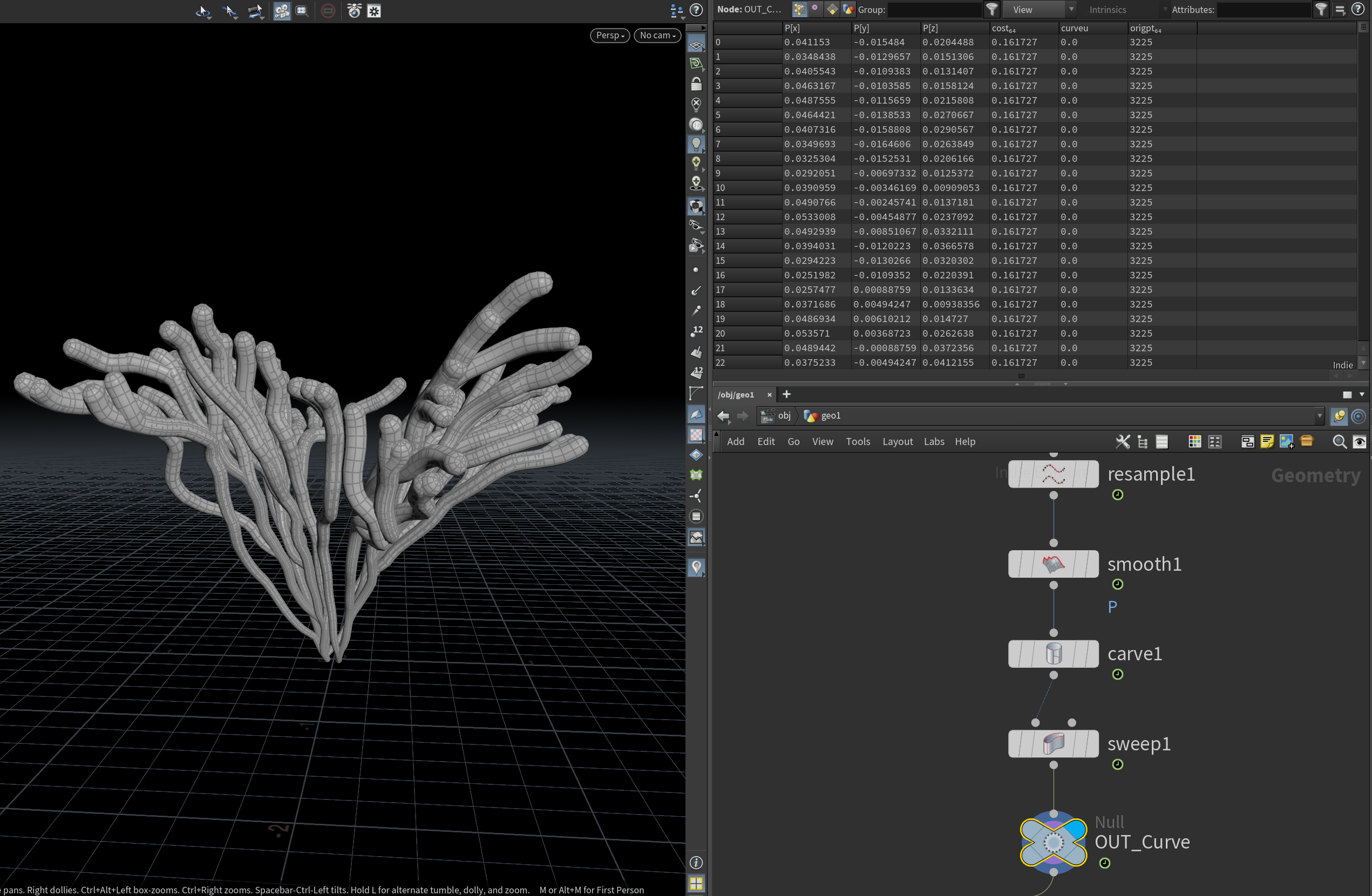Click the Group filter funnel icon
Image resolution: width=1372 pixels, height=896 pixels.
[991, 9]
